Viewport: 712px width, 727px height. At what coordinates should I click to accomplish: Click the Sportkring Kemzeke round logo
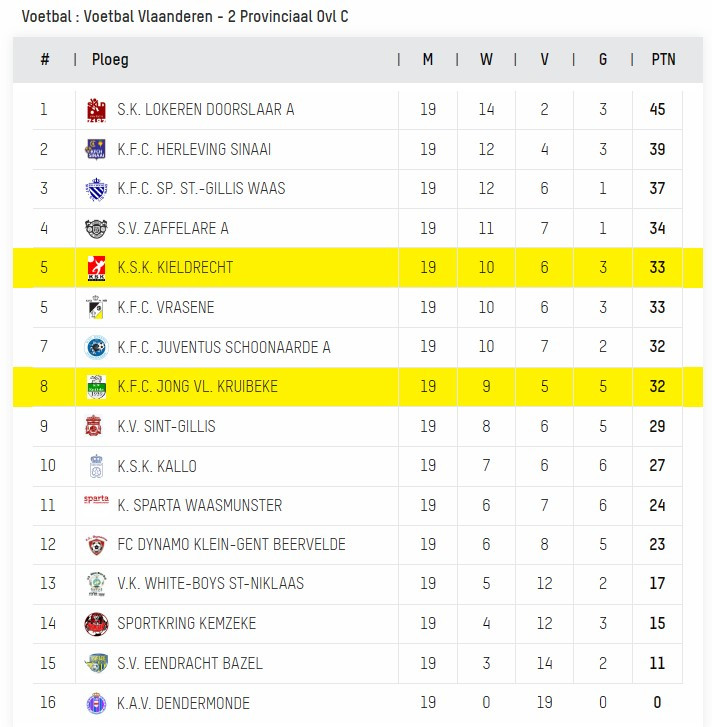click(x=96, y=624)
